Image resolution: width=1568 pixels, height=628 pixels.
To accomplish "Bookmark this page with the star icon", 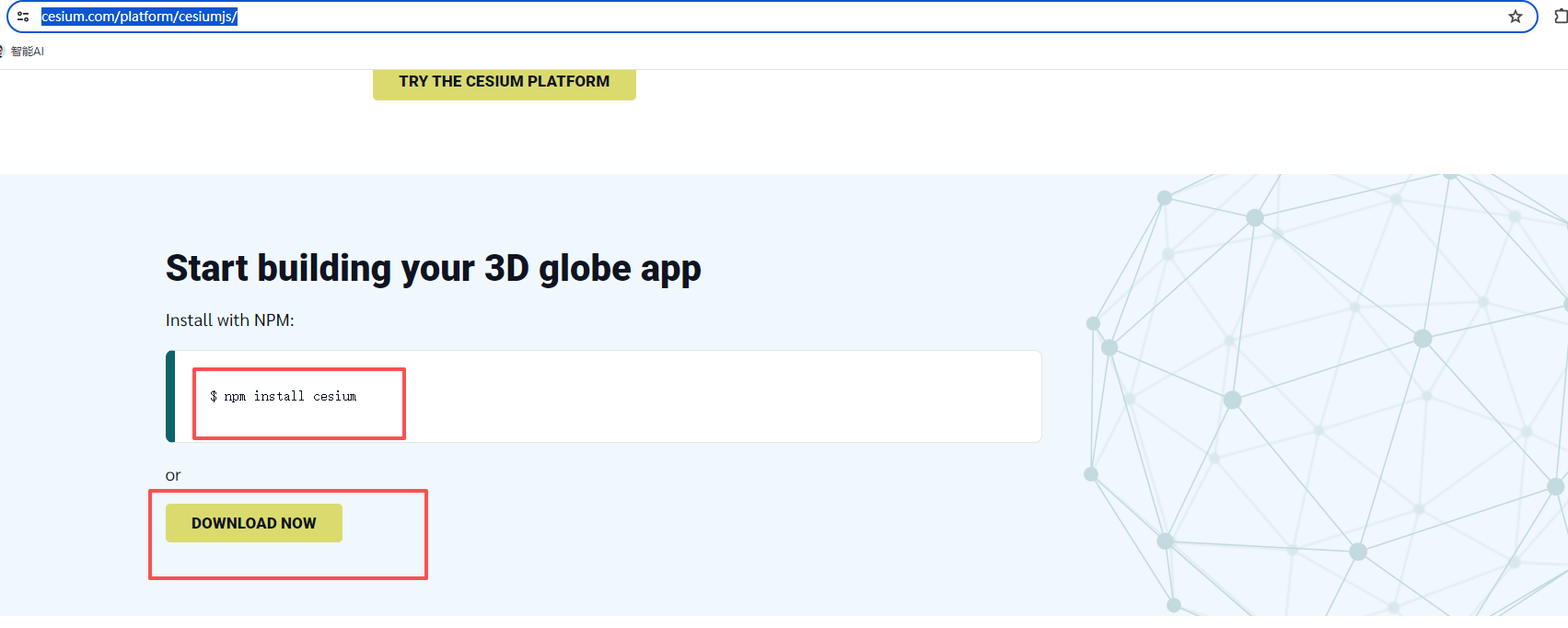I will pos(1515,17).
